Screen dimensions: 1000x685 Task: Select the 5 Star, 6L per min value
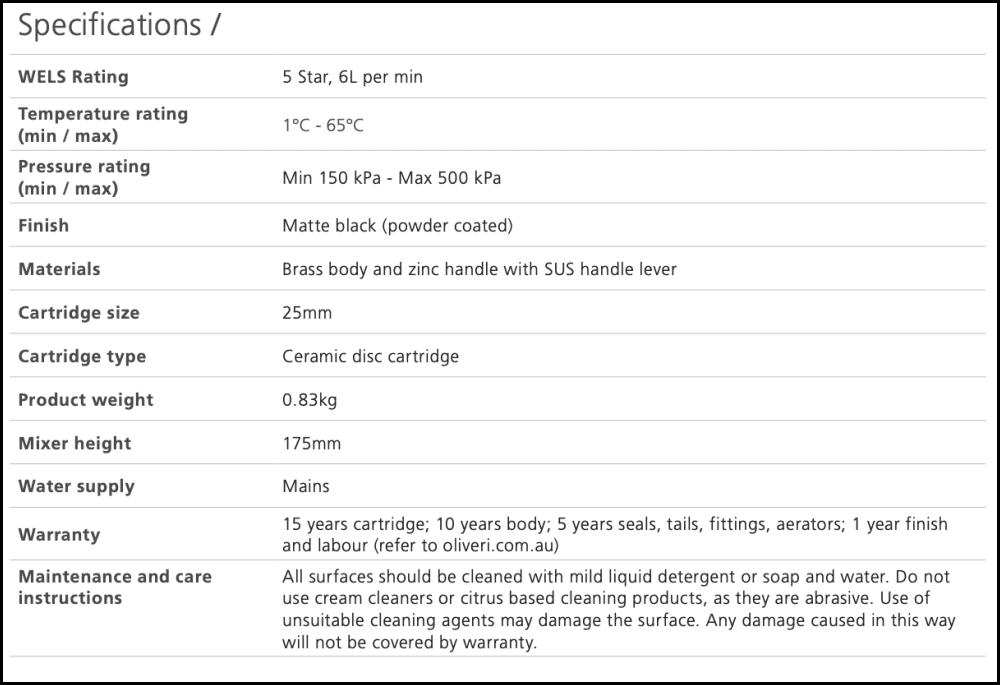pyautogui.click(x=352, y=77)
